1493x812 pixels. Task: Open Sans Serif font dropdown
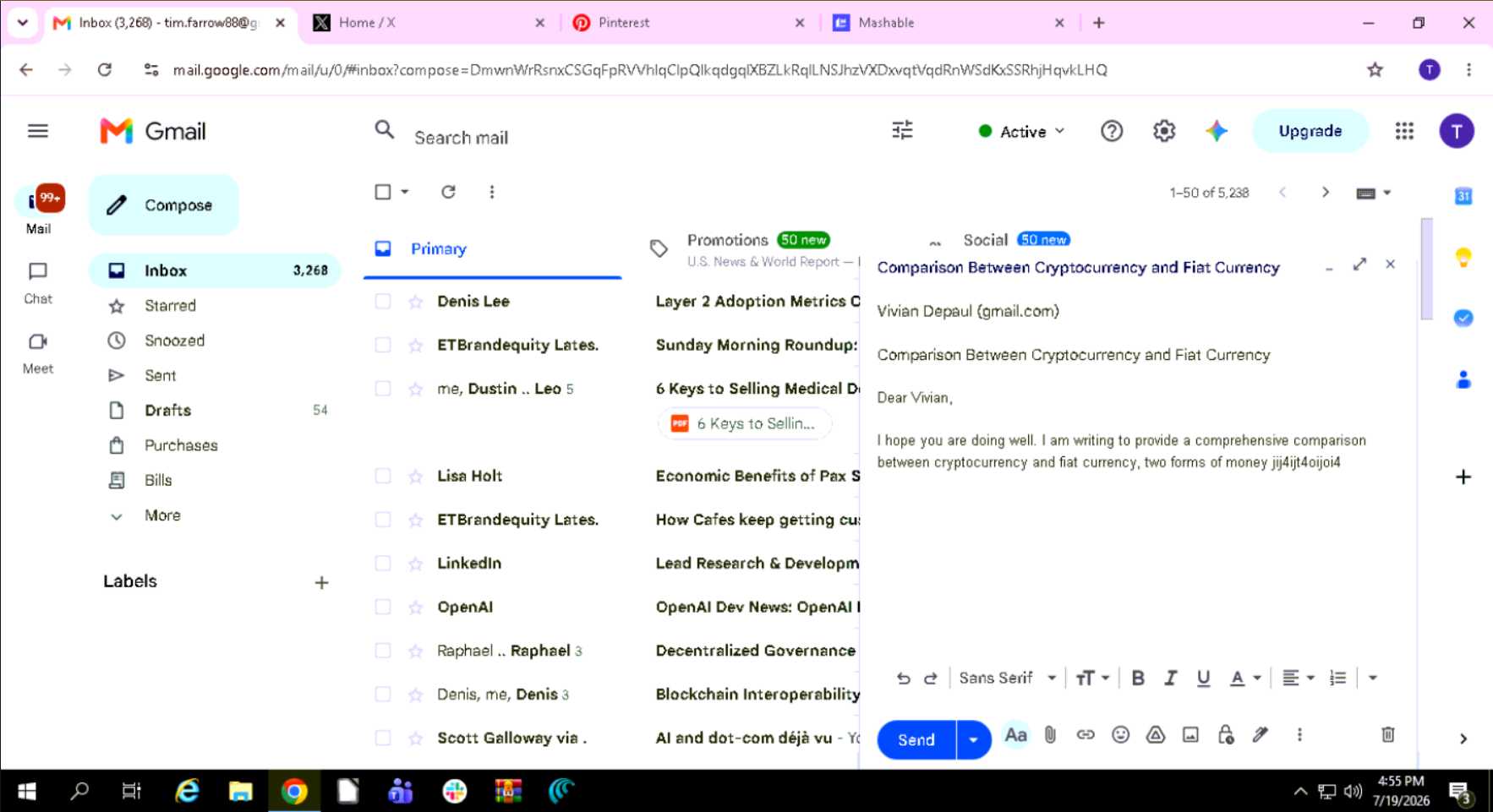tap(1007, 678)
